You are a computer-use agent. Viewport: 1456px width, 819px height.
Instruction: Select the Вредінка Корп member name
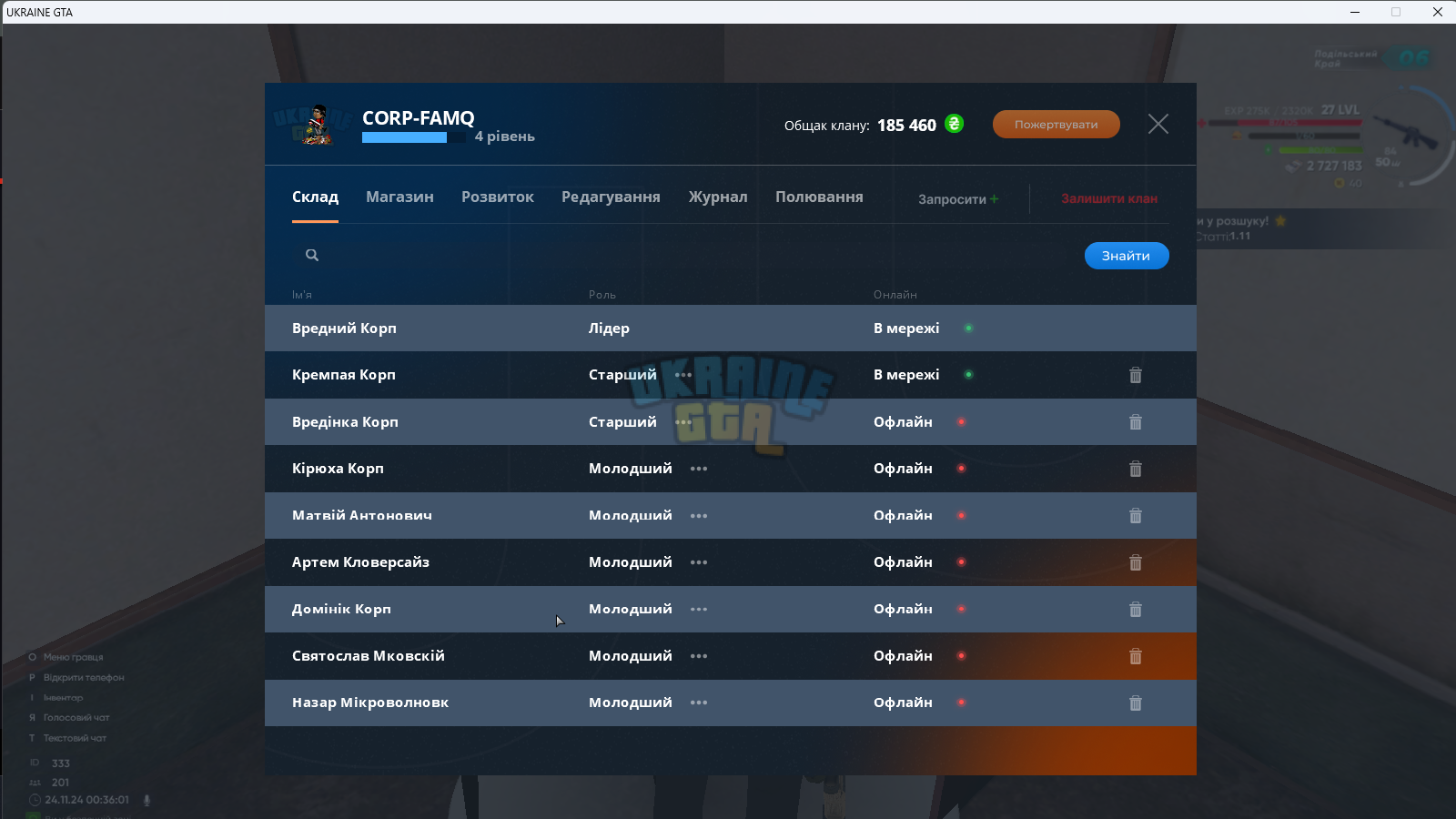pyautogui.click(x=345, y=422)
